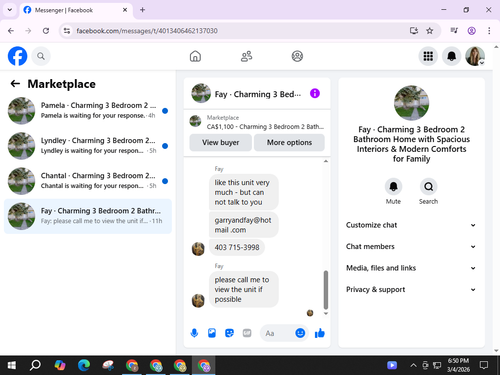Screen dimensions: 500x375
Task: Bookmark this page with star icon
Action: coord(430,31)
